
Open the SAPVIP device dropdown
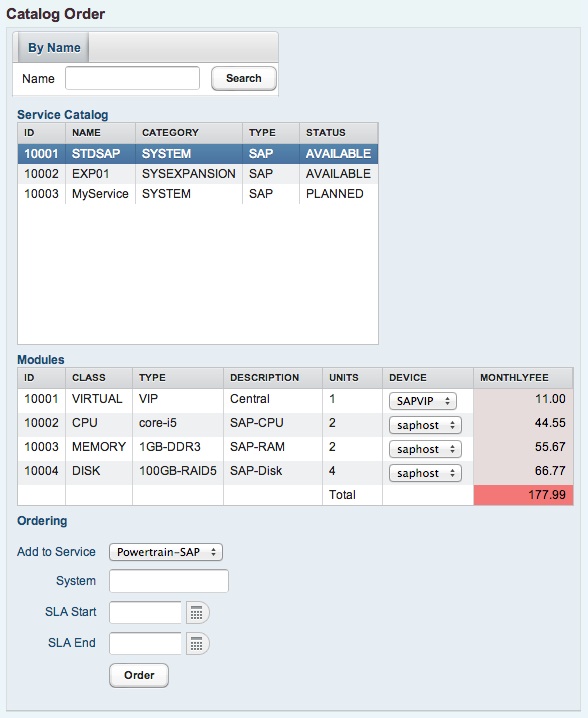(x=423, y=401)
